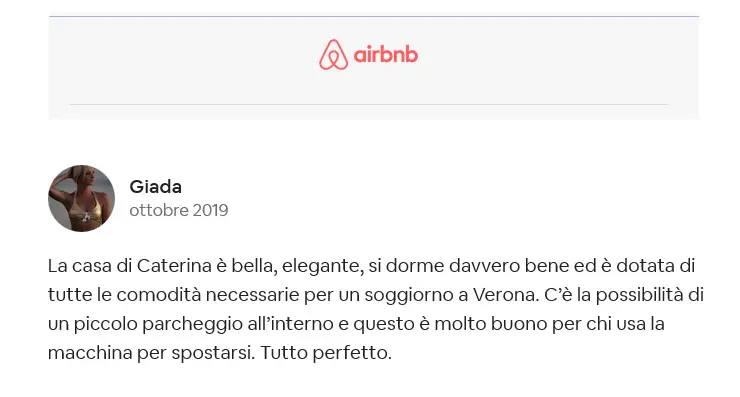Click the word Verona in the review
The height and width of the screenshot is (397, 740).
point(505,295)
